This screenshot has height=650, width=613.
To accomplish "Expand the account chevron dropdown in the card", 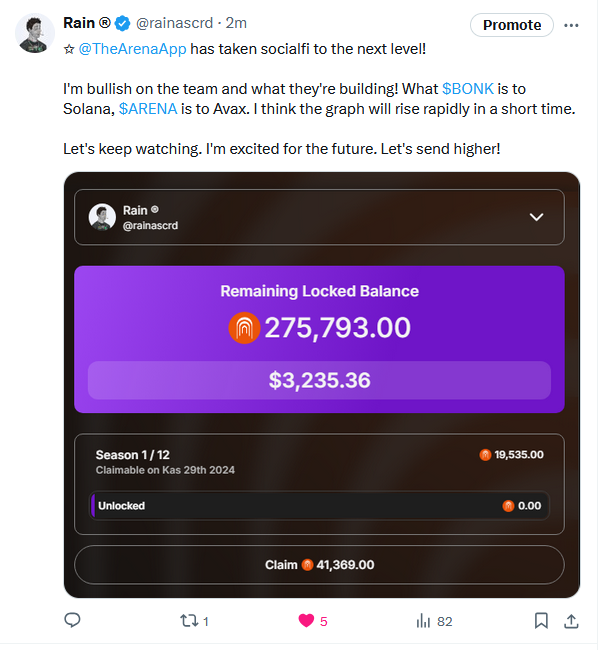I will 536,217.
